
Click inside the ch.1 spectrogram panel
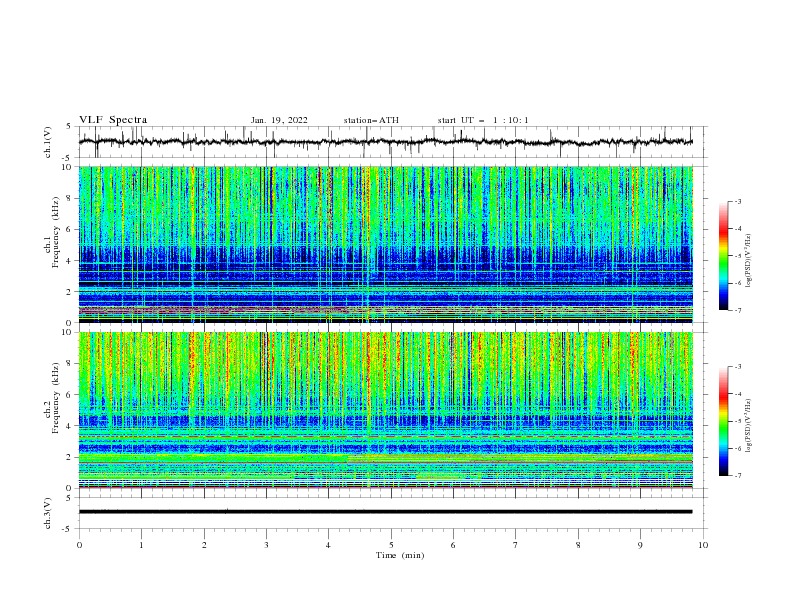click(386, 244)
